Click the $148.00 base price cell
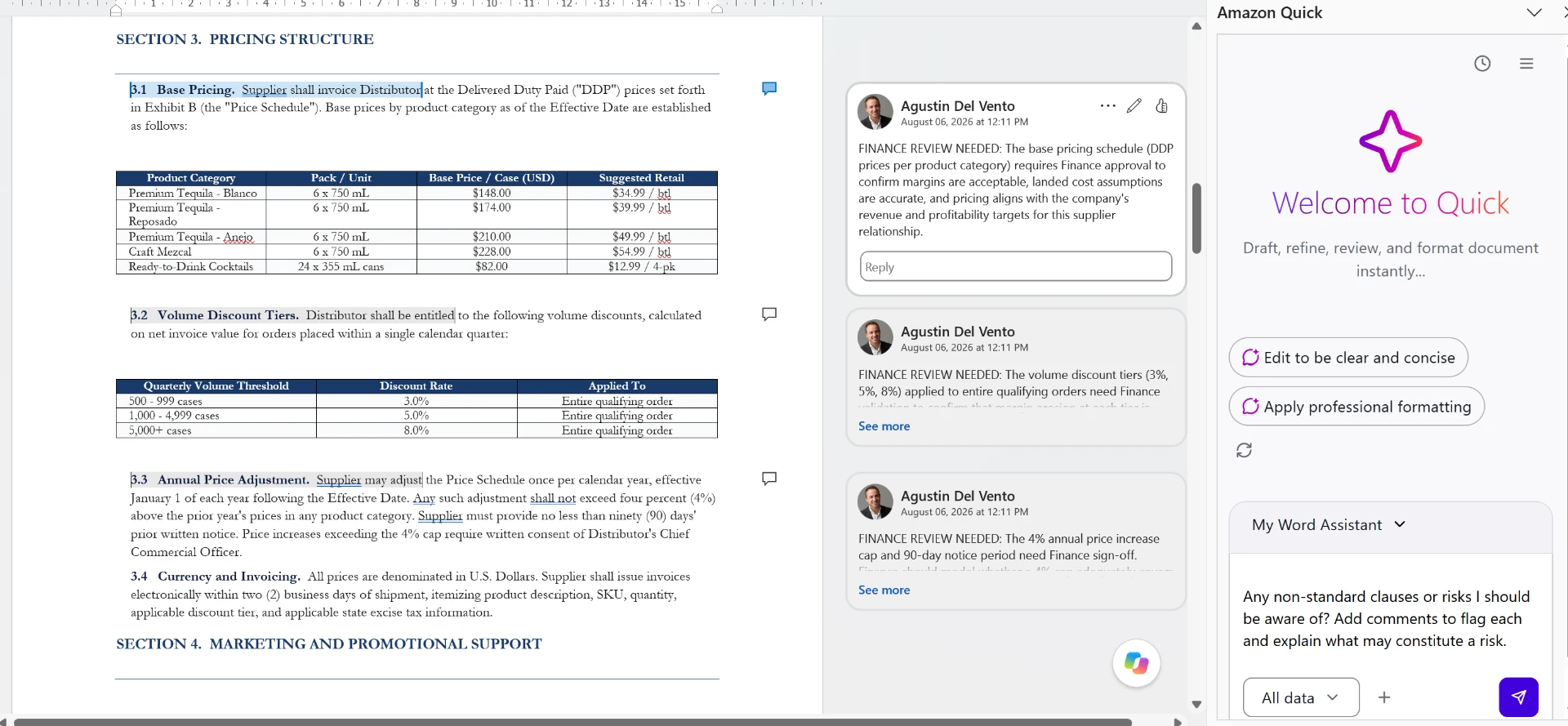The width and height of the screenshot is (1568, 726). pos(492,194)
